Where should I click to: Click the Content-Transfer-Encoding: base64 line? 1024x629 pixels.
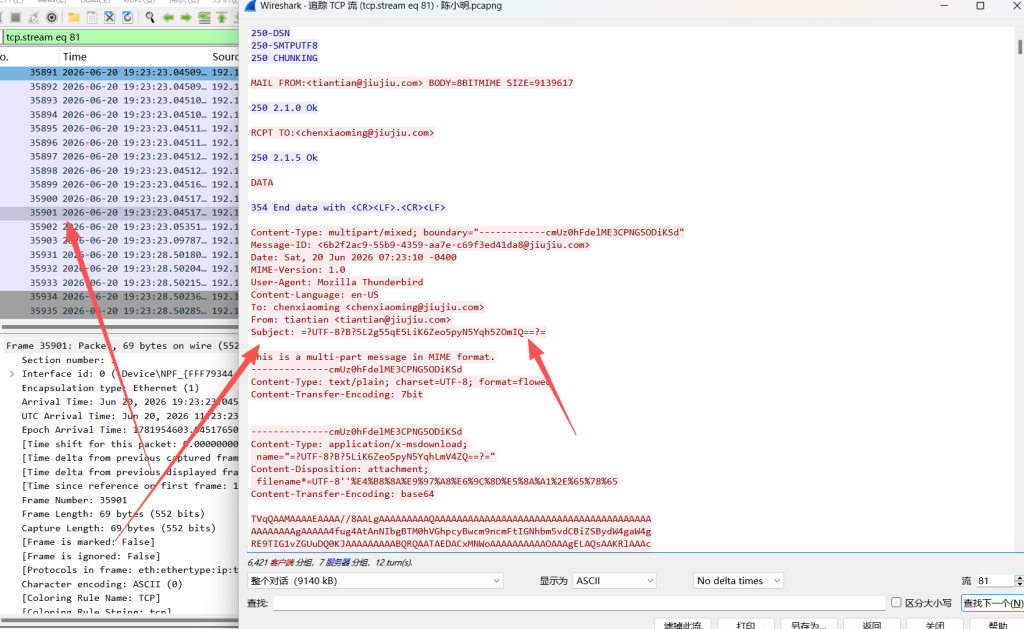(x=343, y=494)
